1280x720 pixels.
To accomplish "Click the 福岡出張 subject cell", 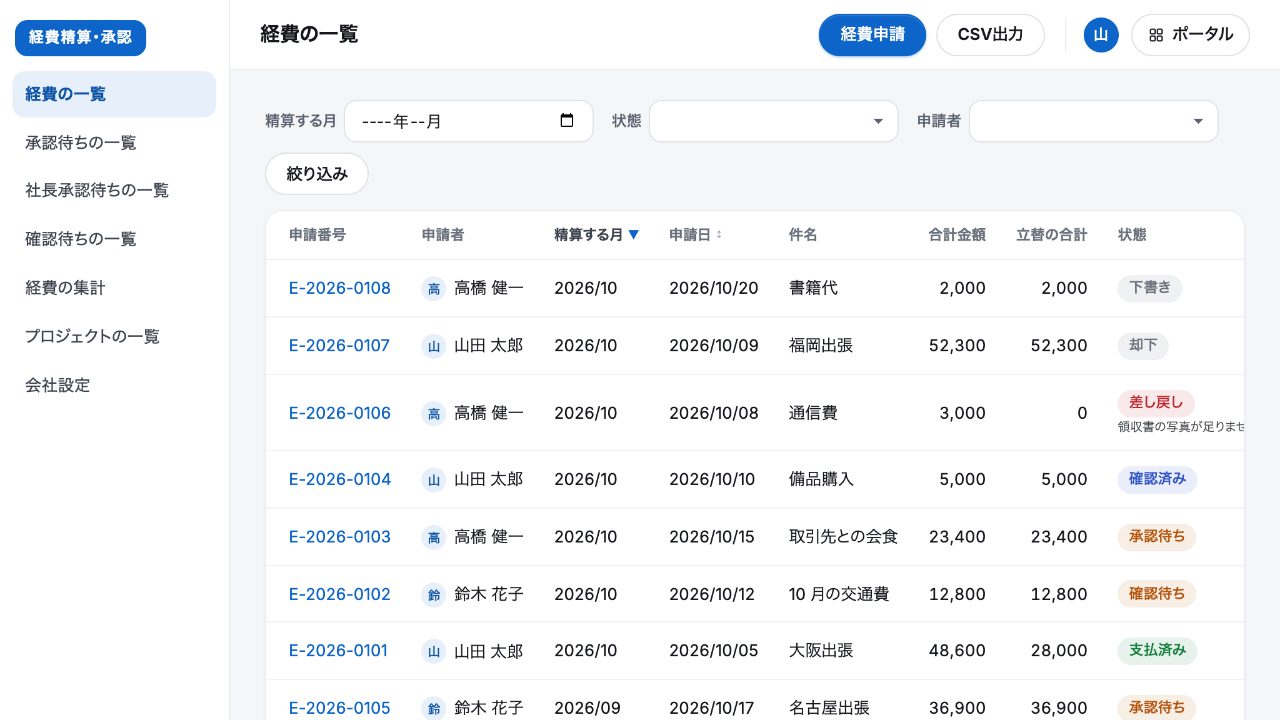I will (x=821, y=346).
